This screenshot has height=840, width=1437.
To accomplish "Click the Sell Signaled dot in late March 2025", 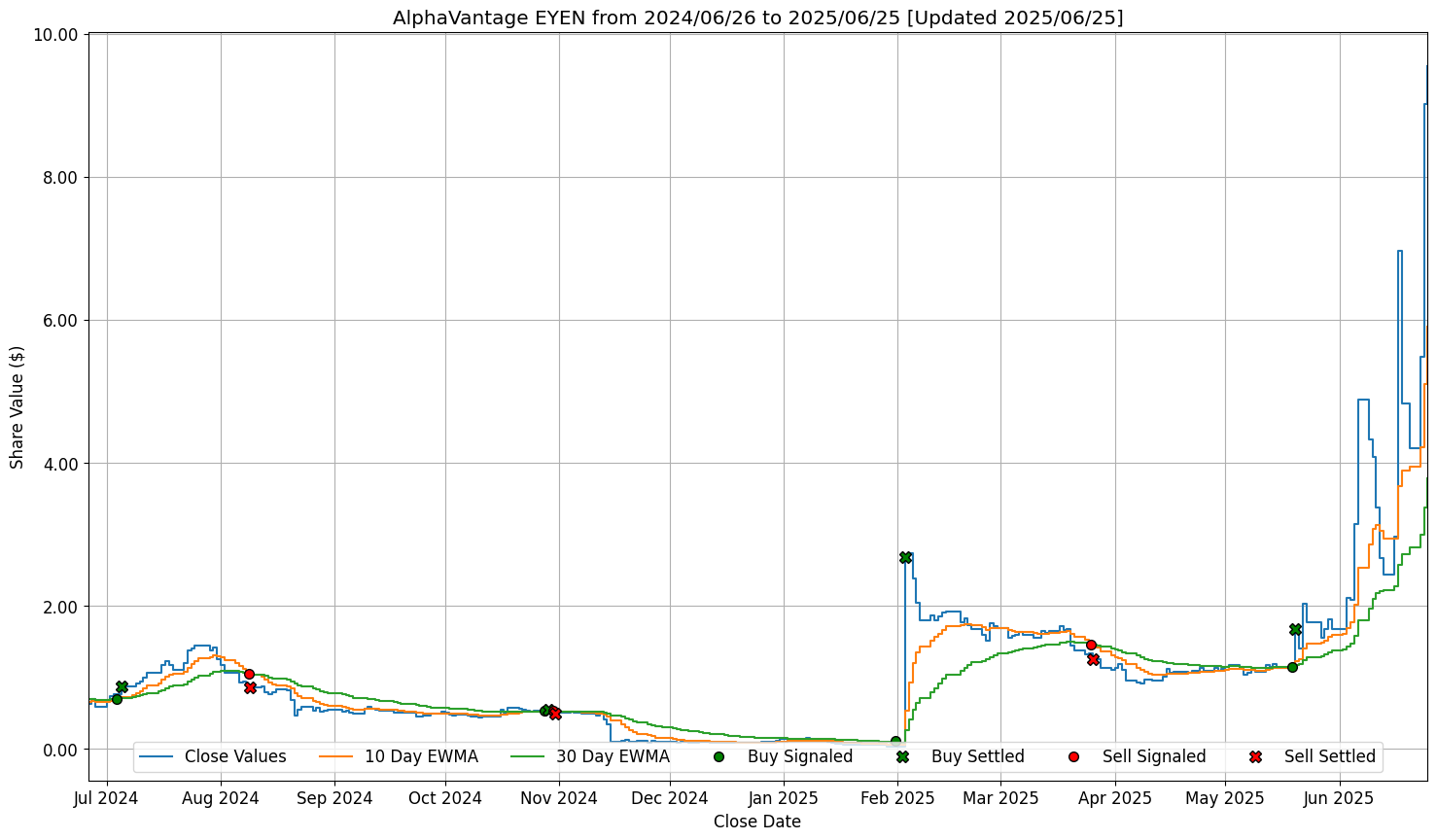I will click(1091, 645).
